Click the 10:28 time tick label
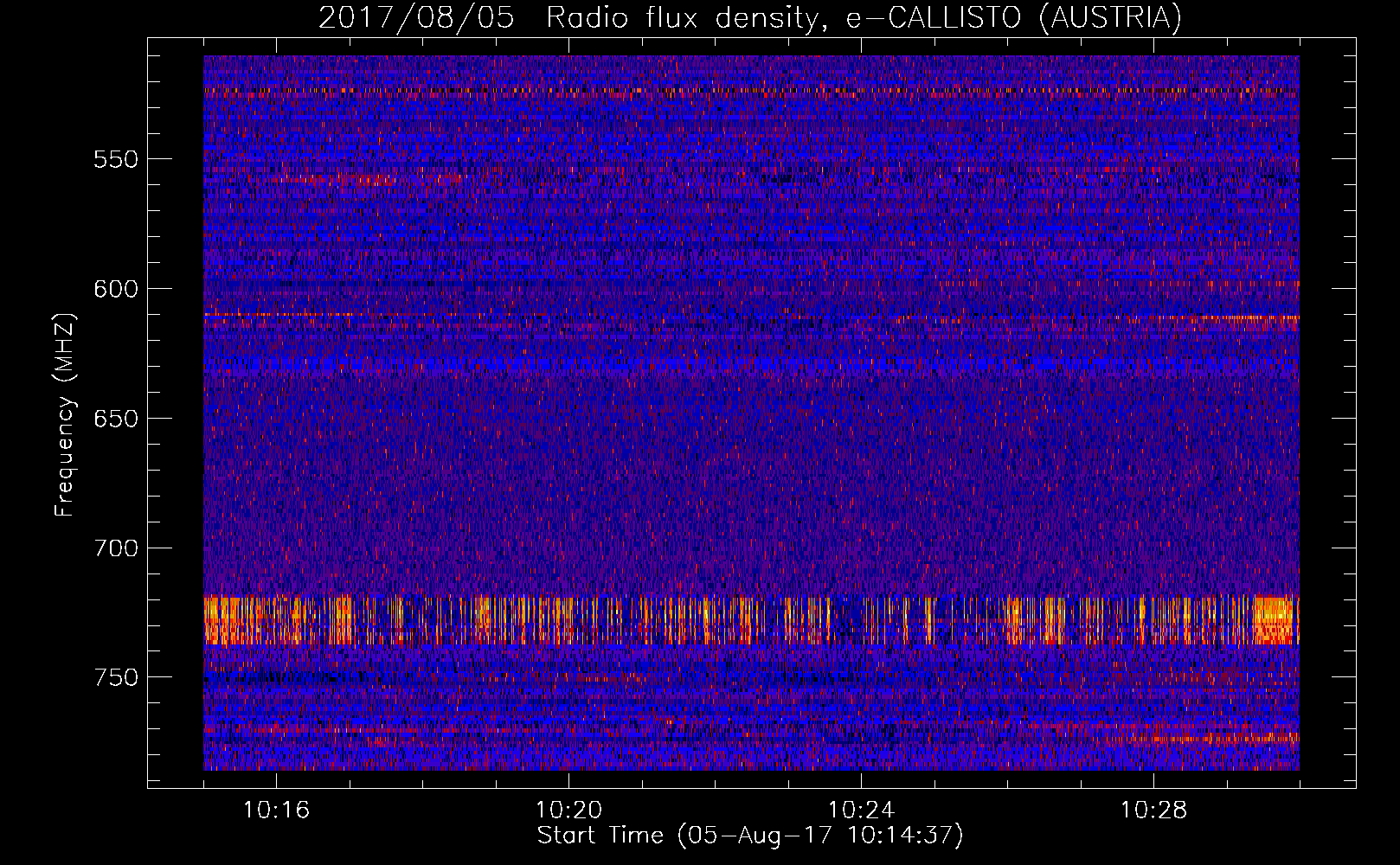This screenshot has width=1400, height=865. [x=1153, y=811]
